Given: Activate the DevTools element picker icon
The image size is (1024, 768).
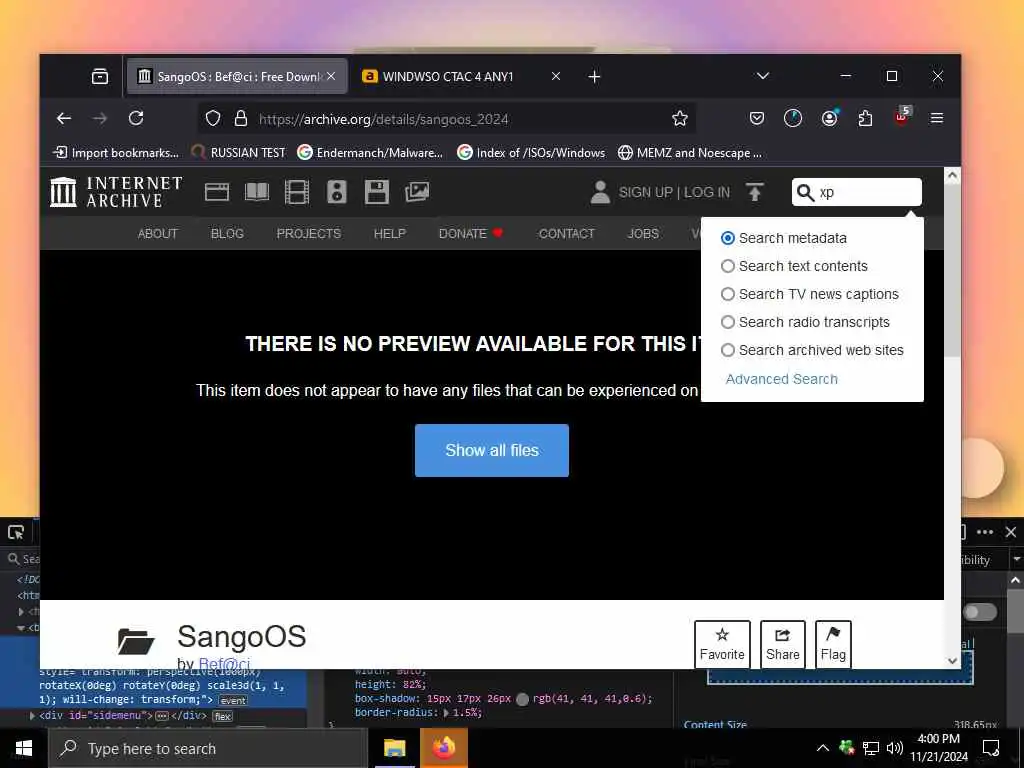Looking at the screenshot, I should pyautogui.click(x=16, y=532).
